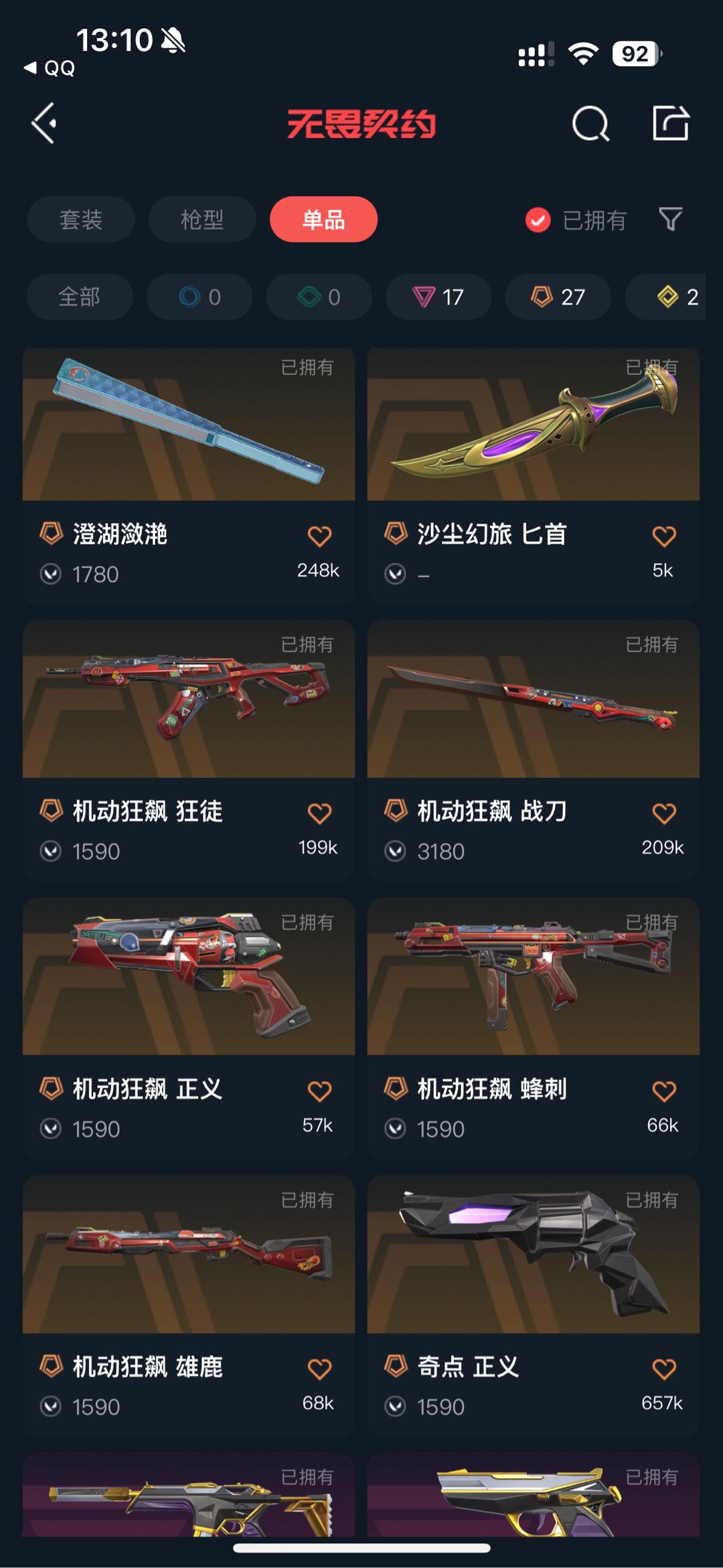
Task: Tap heart on 机动狂飙 蜂刺
Action: [x=664, y=1091]
